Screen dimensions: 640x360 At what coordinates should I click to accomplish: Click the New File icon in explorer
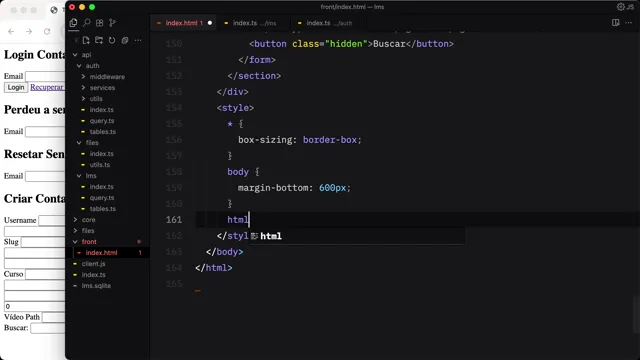pyautogui.click(x=86, y=40)
